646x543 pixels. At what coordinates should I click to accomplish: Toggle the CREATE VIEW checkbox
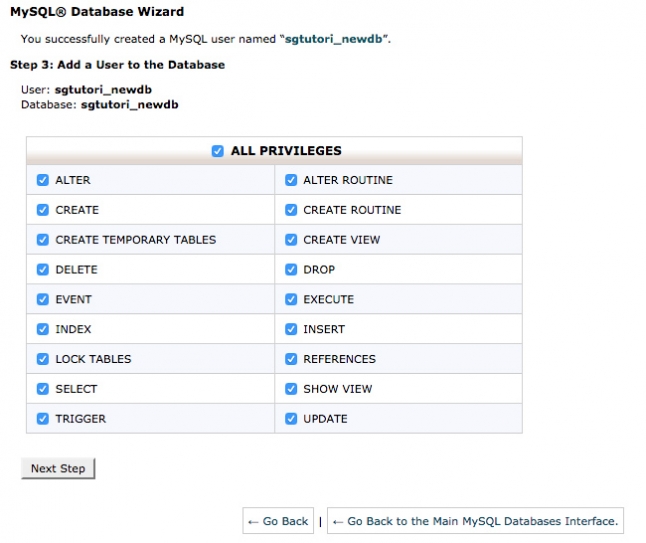(x=291, y=240)
